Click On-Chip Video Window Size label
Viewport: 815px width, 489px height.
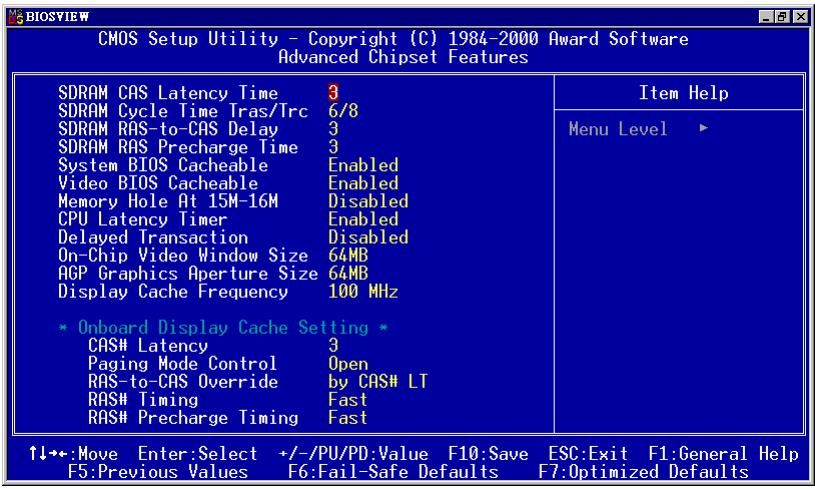point(183,256)
